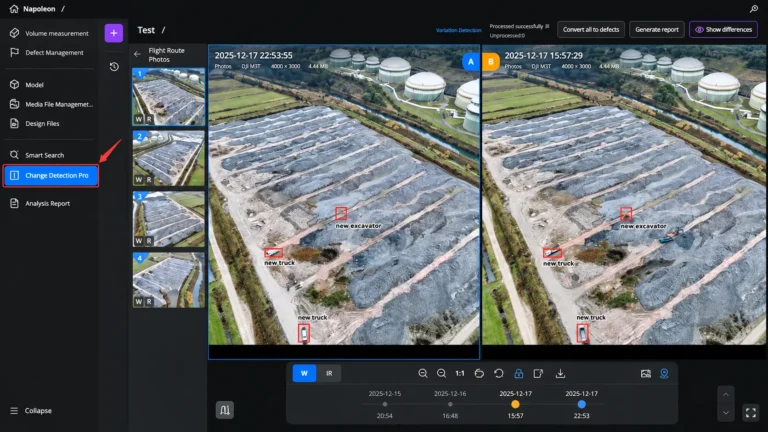The height and width of the screenshot is (432, 768).
Task: Click the image switch icon in toolbar
Action: [x=646, y=373]
